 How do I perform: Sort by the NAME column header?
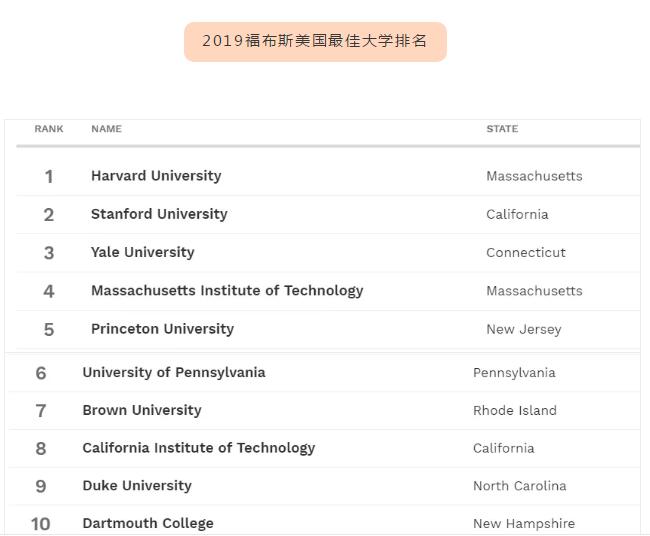106,129
